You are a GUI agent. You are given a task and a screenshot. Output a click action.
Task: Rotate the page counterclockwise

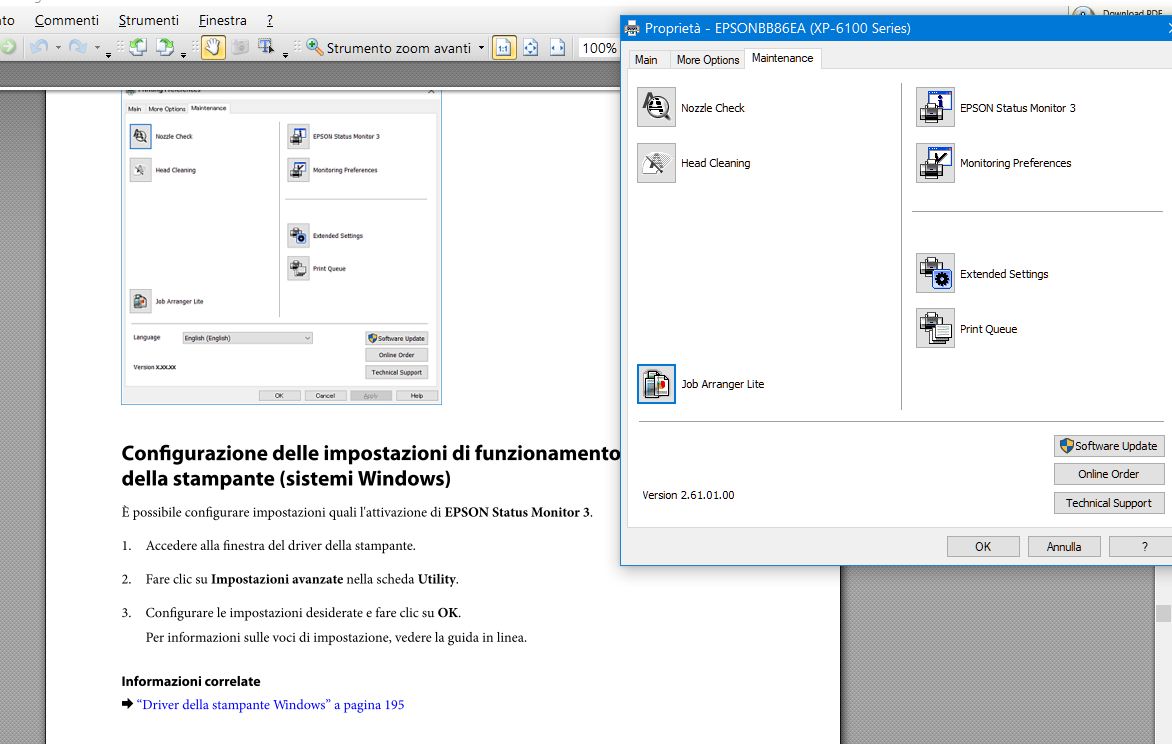coord(138,48)
